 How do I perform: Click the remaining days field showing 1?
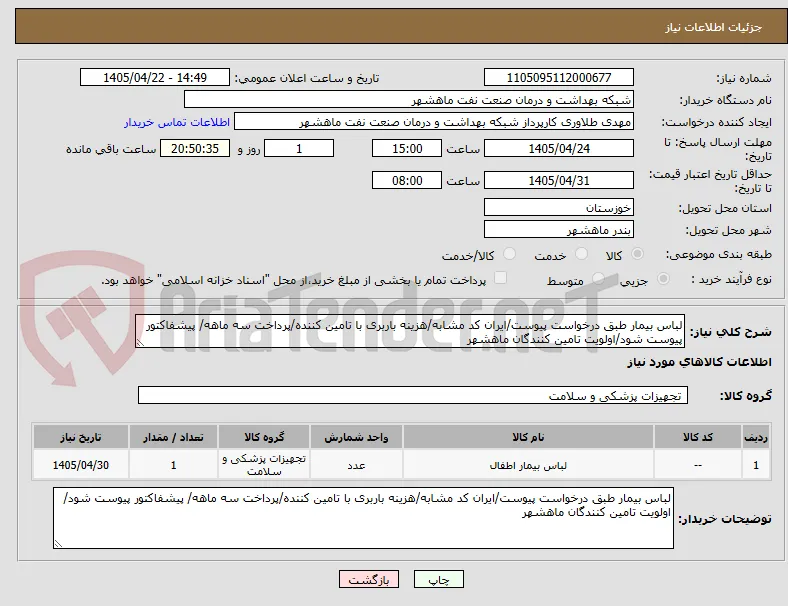tap(299, 149)
